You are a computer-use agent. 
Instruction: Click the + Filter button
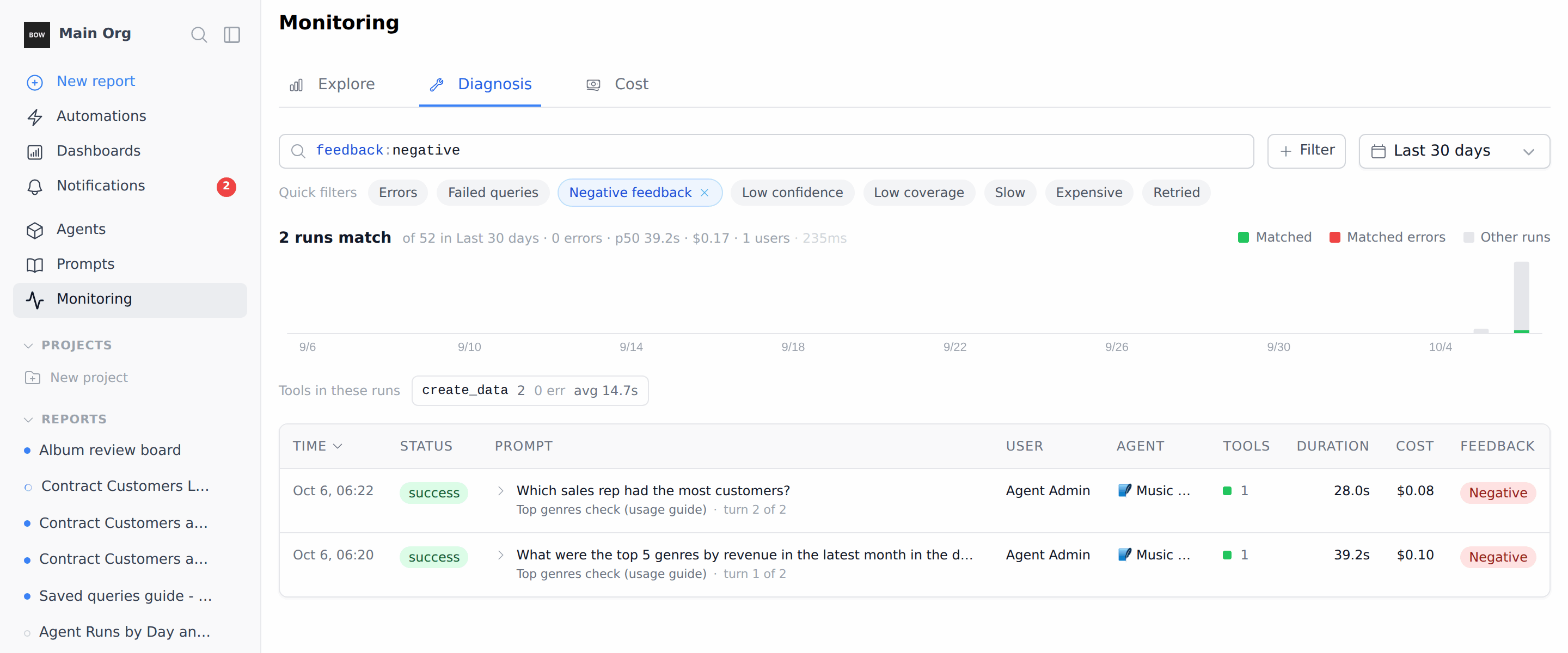tap(1306, 151)
